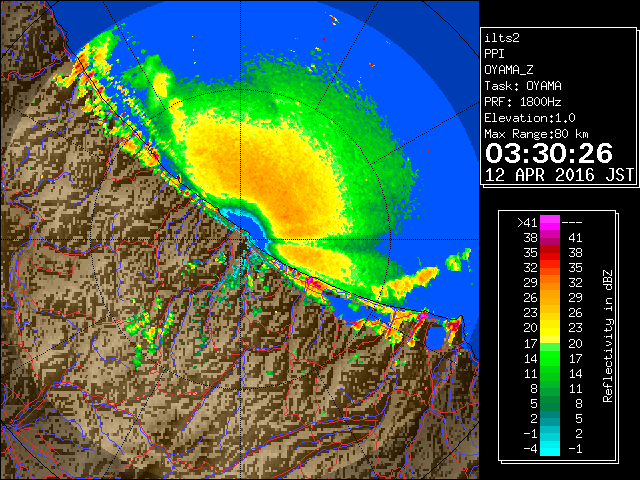The height and width of the screenshot is (480, 640).
Task: Pick the dark green 5–8 dBZ legend swatch
Action: pyautogui.click(x=549, y=404)
